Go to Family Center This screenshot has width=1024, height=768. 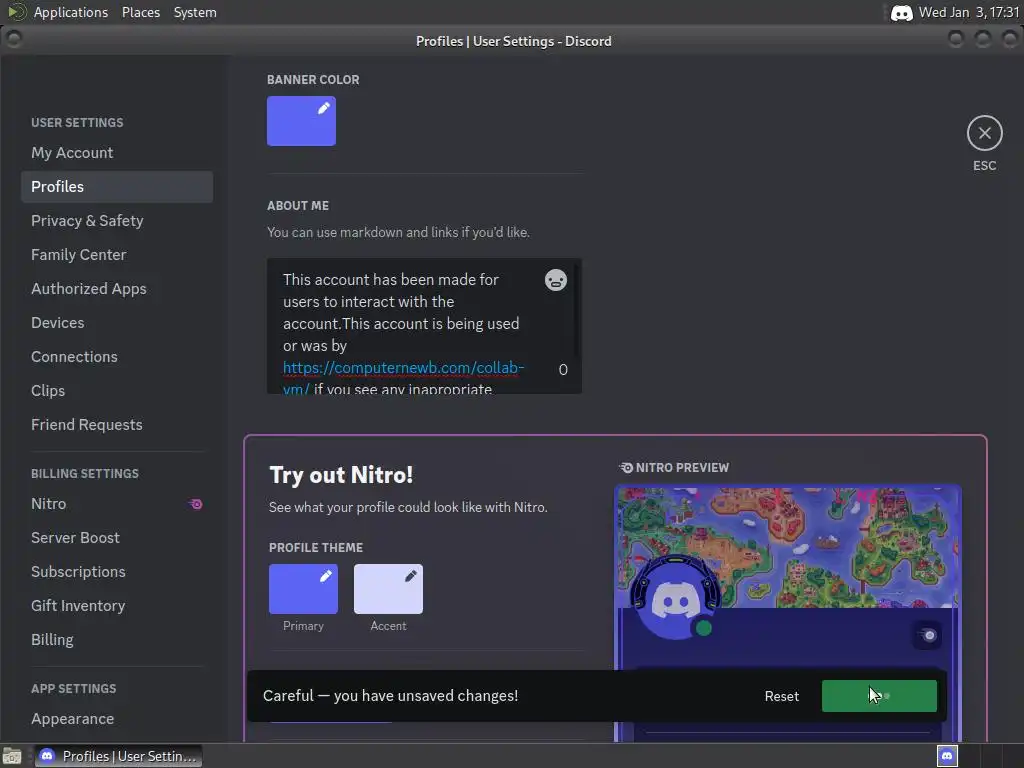point(117,255)
